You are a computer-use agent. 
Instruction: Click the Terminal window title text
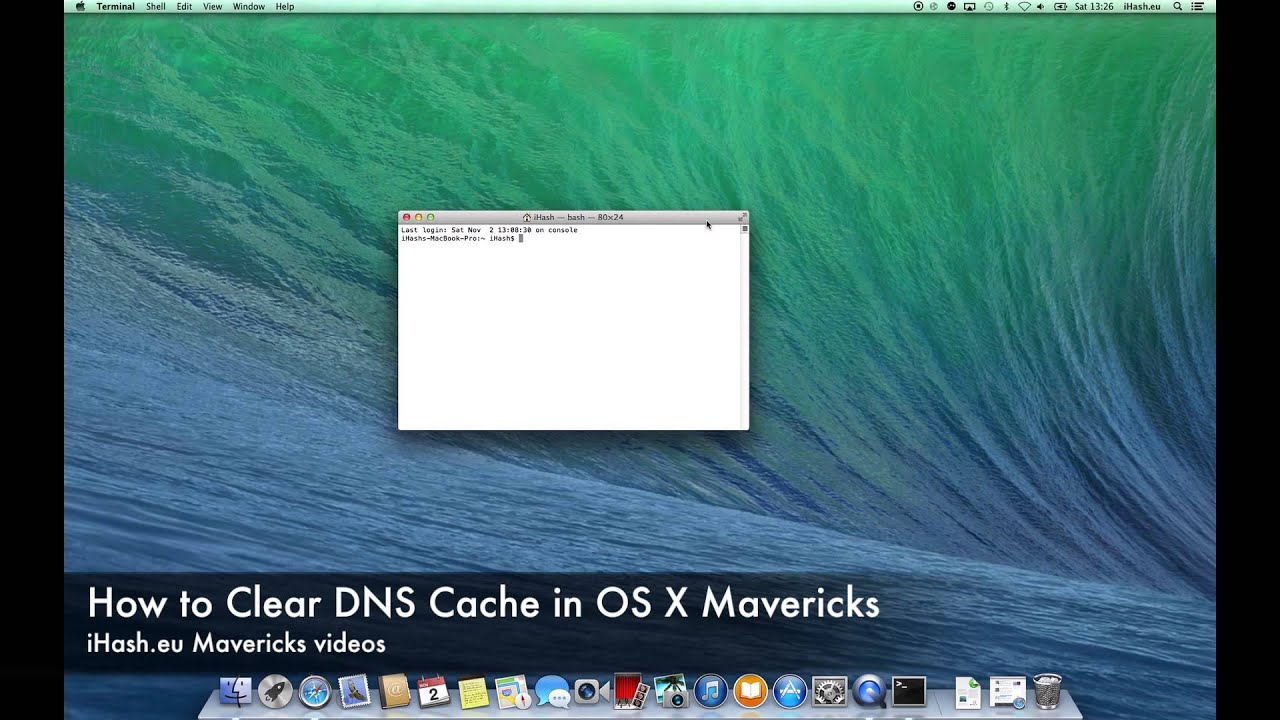pos(578,217)
